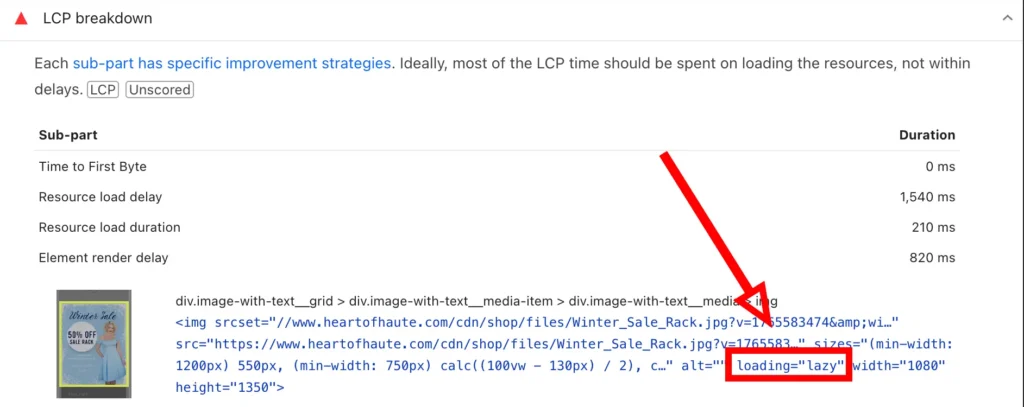This screenshot has width=1024, height=407.
Task: Collapse the LCP breakdown section chevron
Action: pyautogui.click(x=1006, y=18)
